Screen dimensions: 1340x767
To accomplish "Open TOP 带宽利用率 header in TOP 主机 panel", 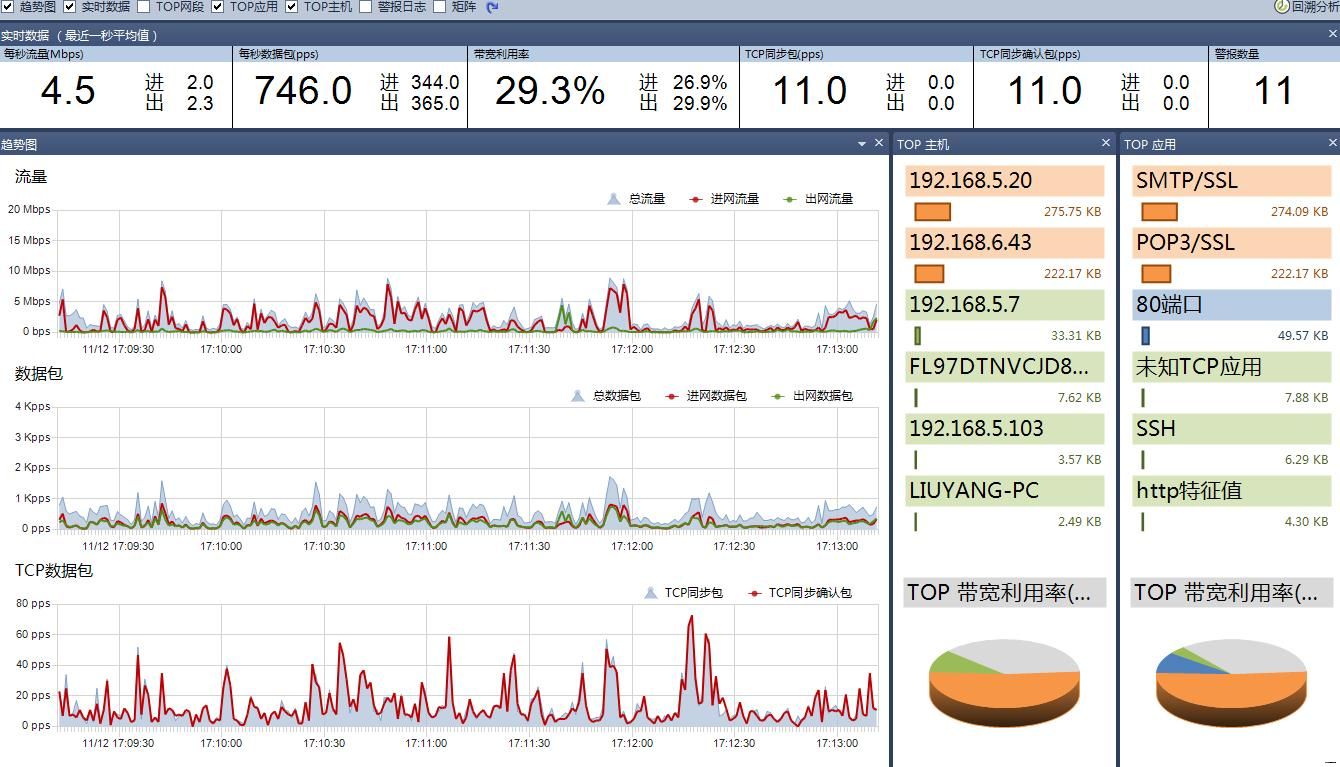I will click(x=1005, y=593).
